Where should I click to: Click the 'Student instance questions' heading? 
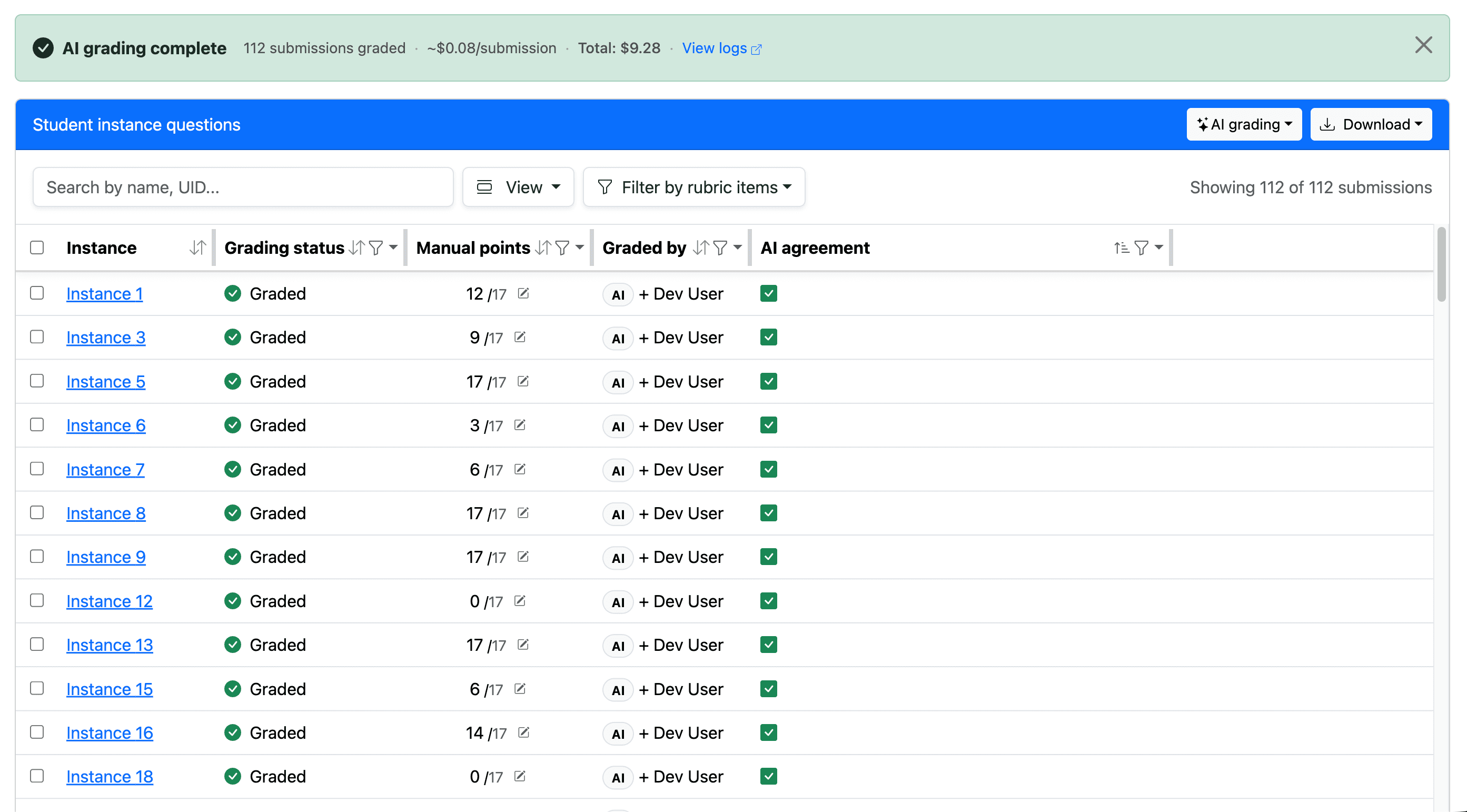click(x=137, y=125)
